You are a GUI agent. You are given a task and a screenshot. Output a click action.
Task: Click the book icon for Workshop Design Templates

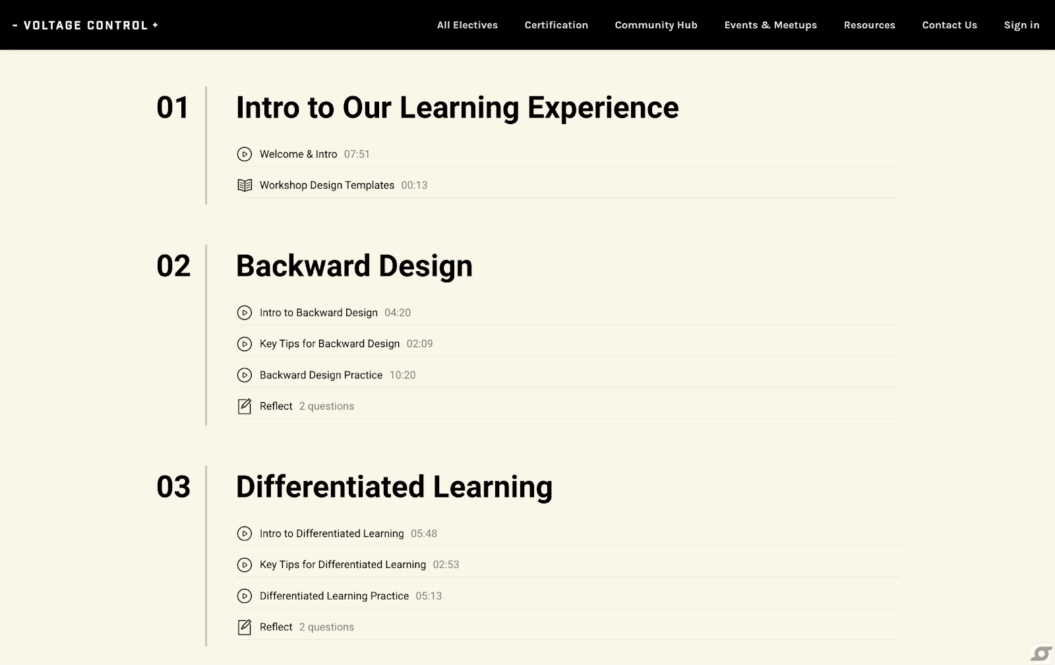click(245, 185)
